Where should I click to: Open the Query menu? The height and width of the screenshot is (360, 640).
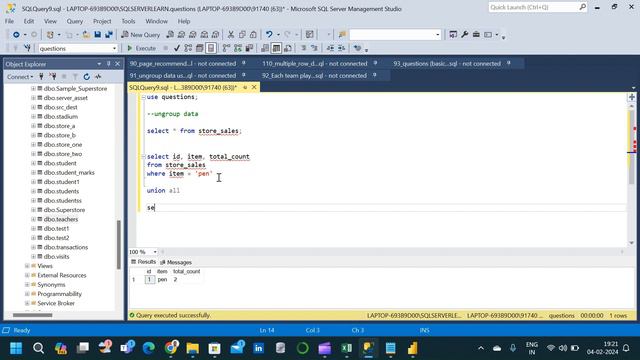tap(75, 21)
